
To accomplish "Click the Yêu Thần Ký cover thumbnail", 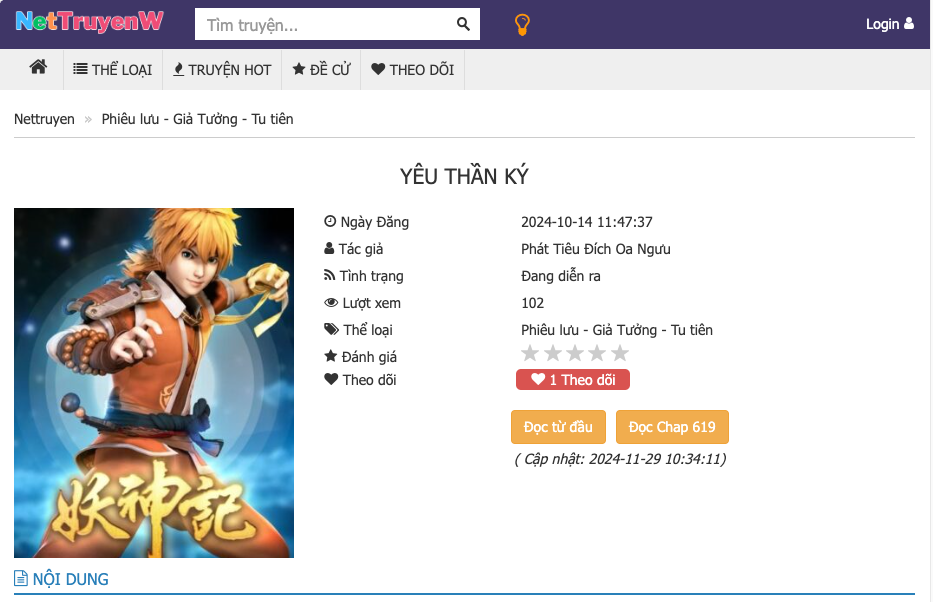I will point(154,382).
